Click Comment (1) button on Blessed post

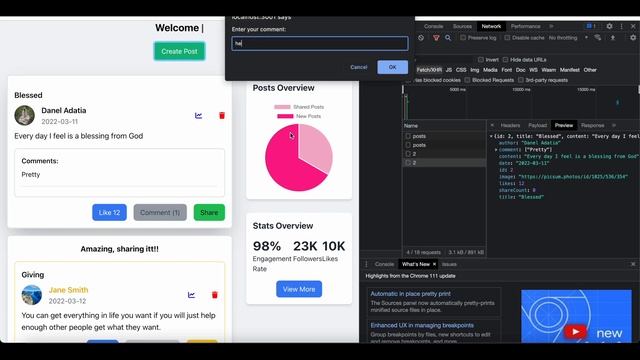click(x=160, y=213)
